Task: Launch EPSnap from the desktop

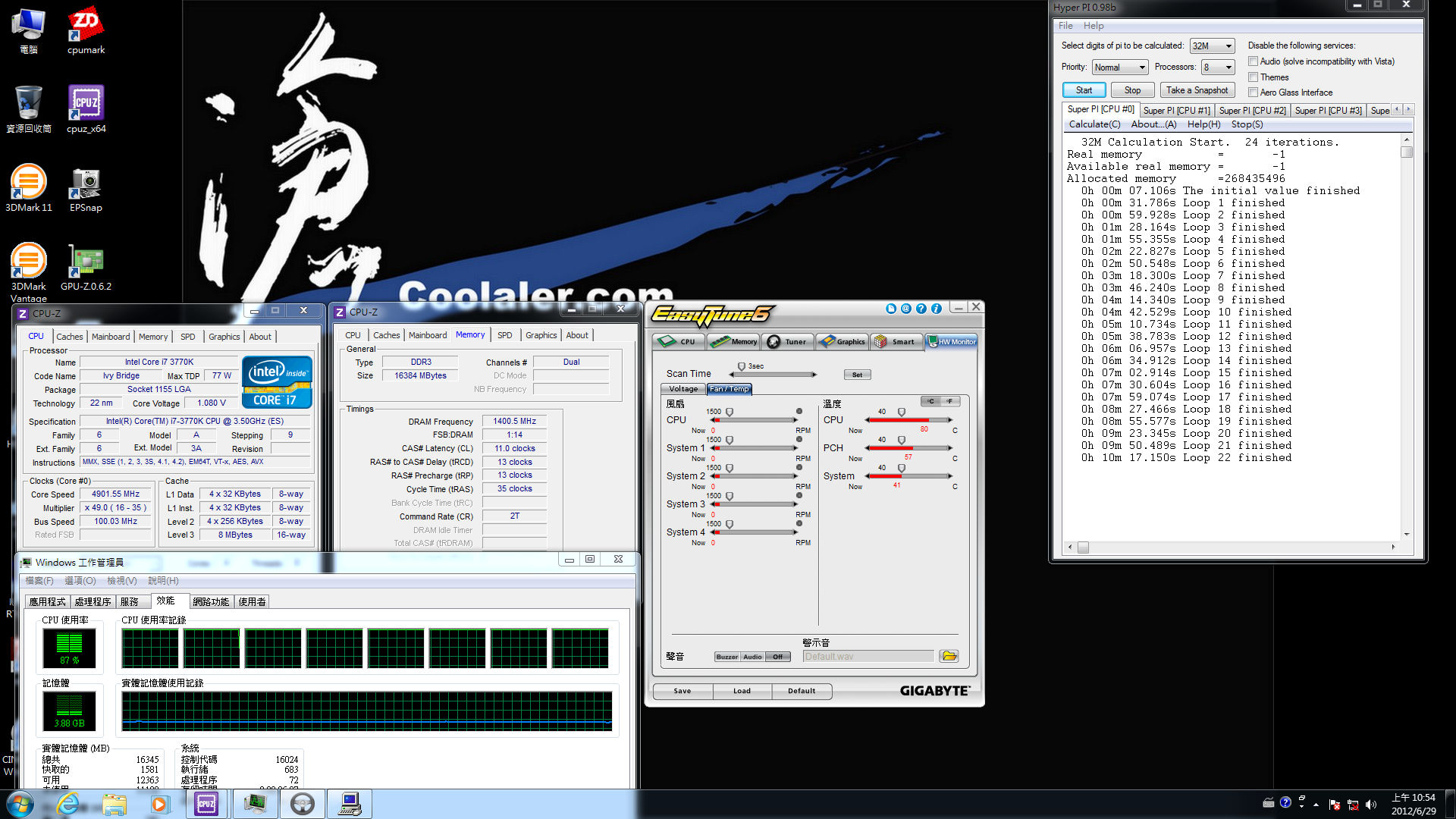Action: 86,189
